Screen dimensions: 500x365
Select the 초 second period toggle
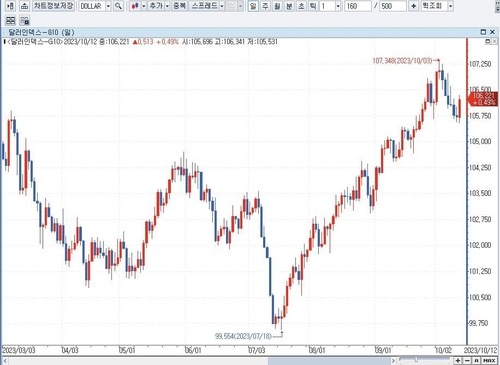(x=301, y=6)
